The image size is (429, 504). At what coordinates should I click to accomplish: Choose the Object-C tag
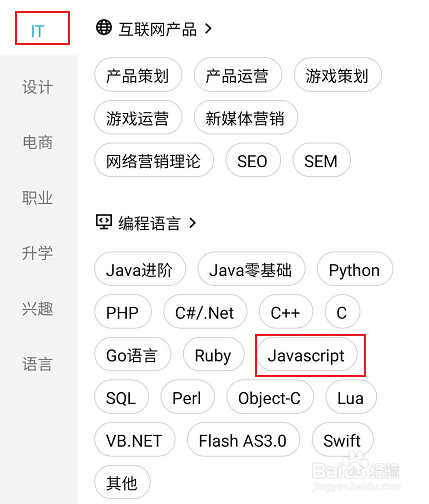coord(270,397)
